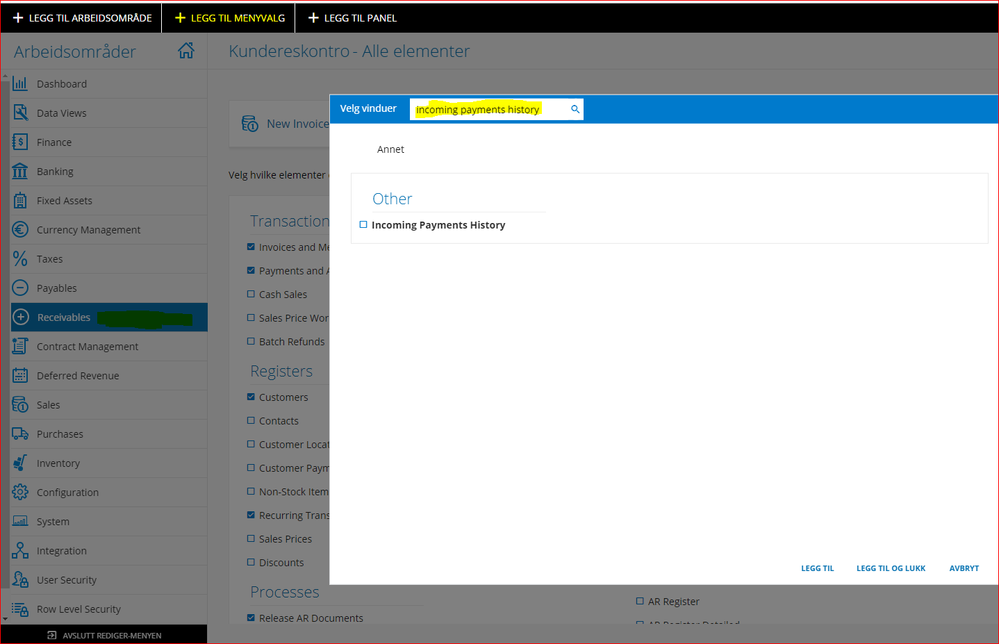Screen dimensions: 999x644
Task: Toggle the Discounts checkbox
Action: click(x=251, y=562)
